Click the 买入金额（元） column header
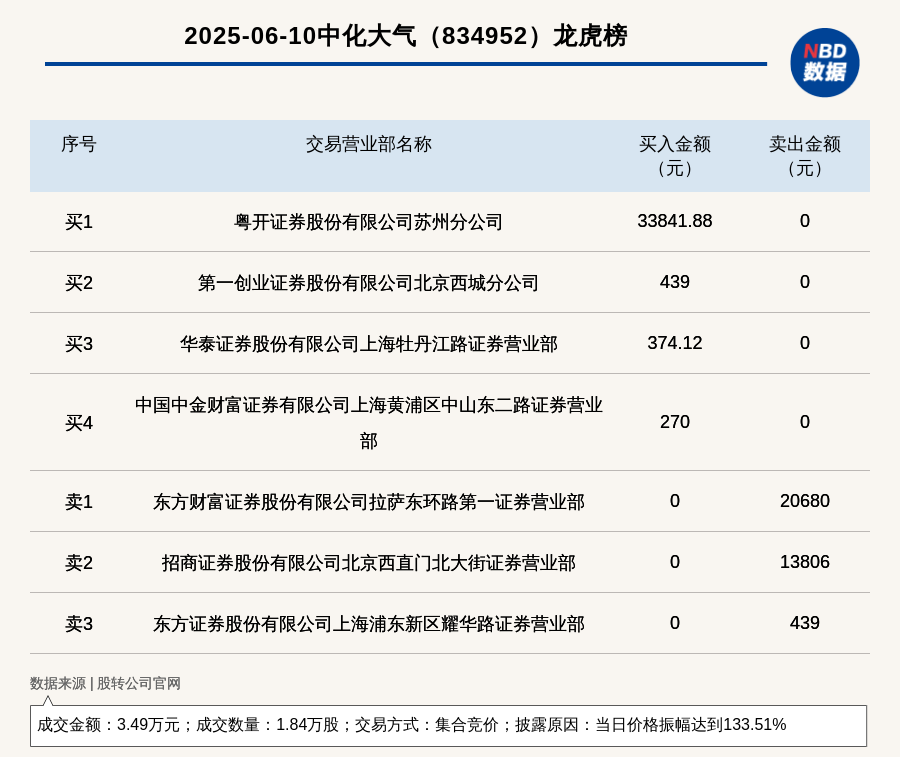This screenshot has width=900, height=757. point(675,156)
